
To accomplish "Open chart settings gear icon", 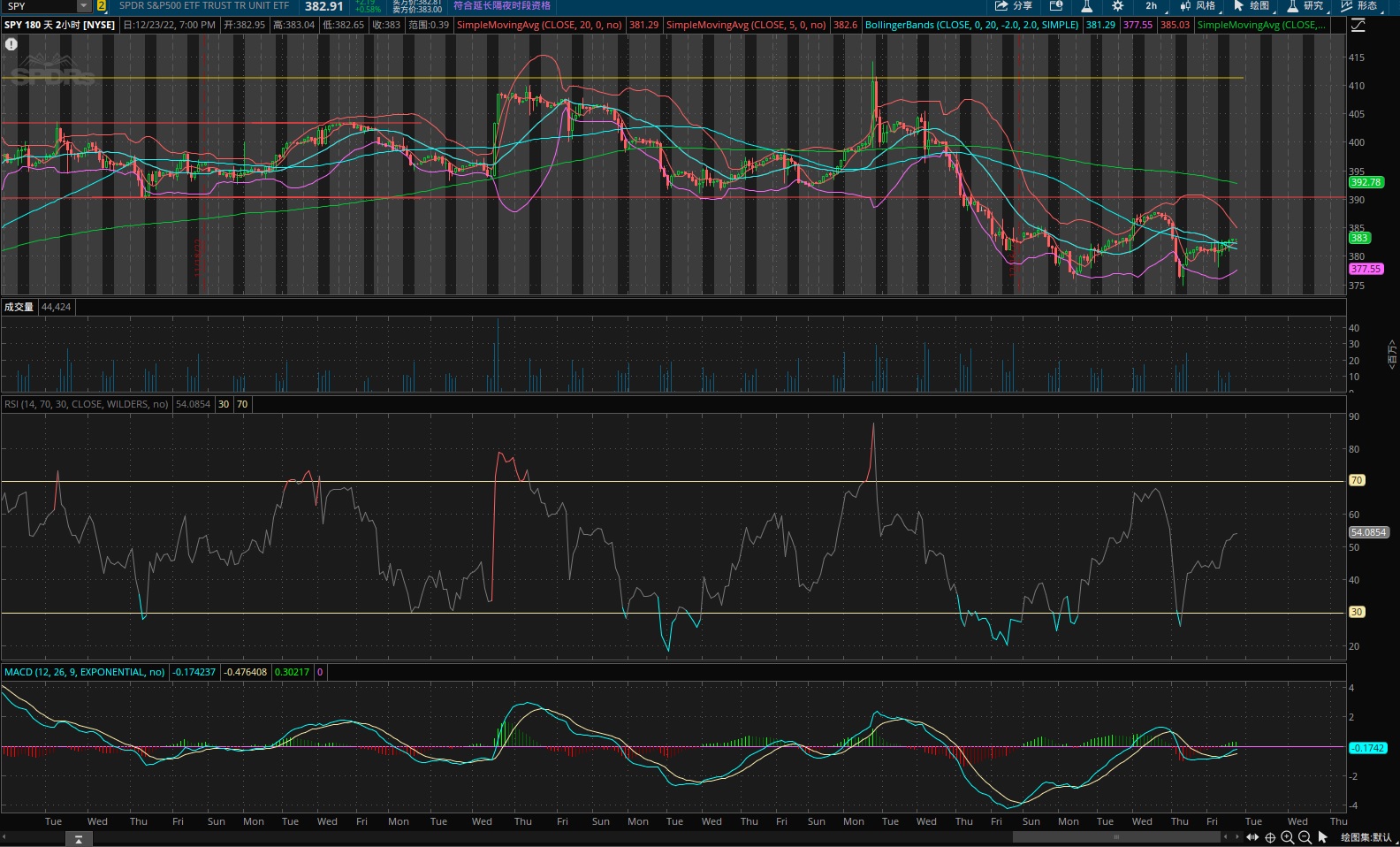I will 1117,6.
